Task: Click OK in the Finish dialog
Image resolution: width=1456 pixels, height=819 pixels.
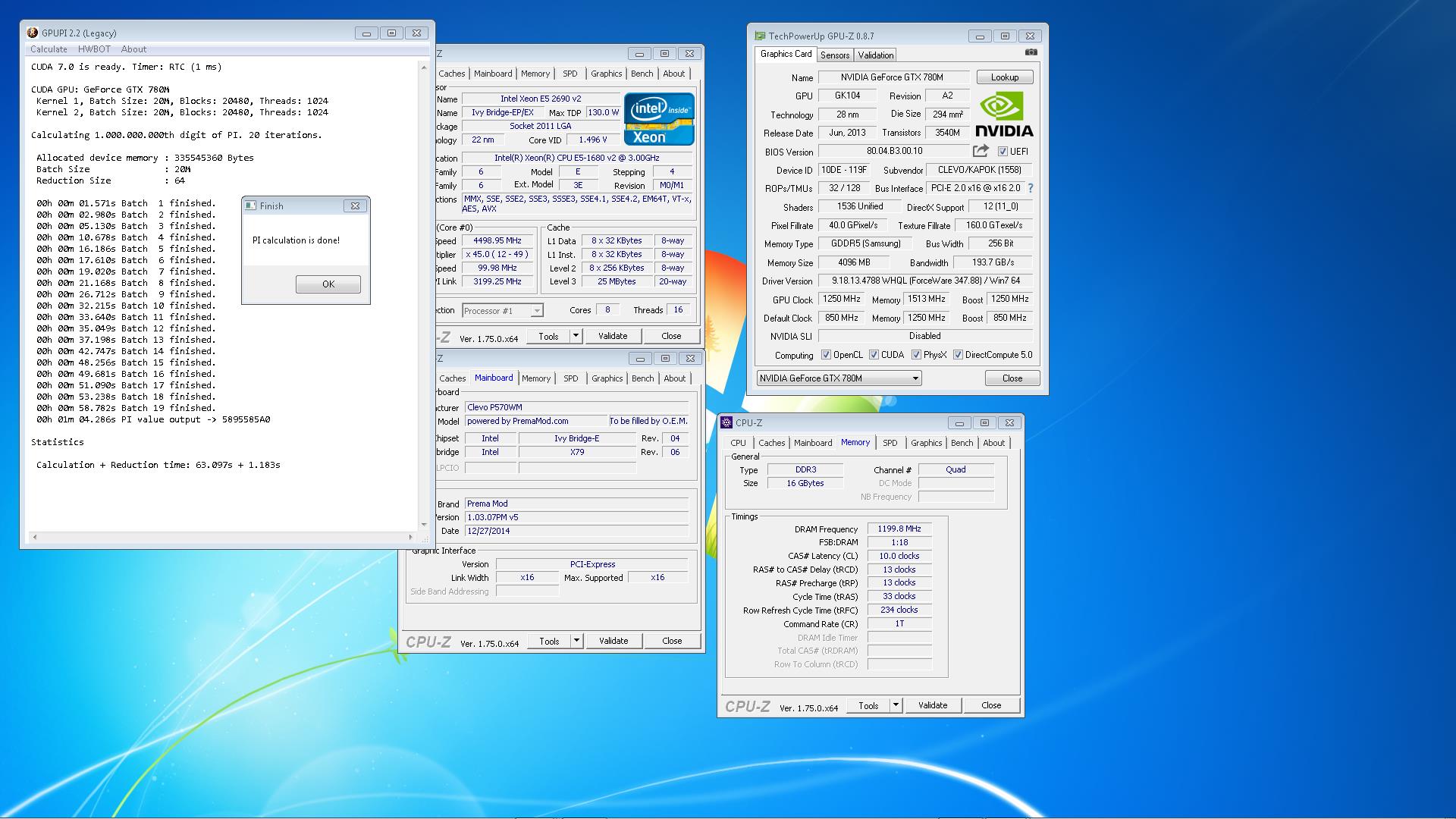Action: point(328,284)
